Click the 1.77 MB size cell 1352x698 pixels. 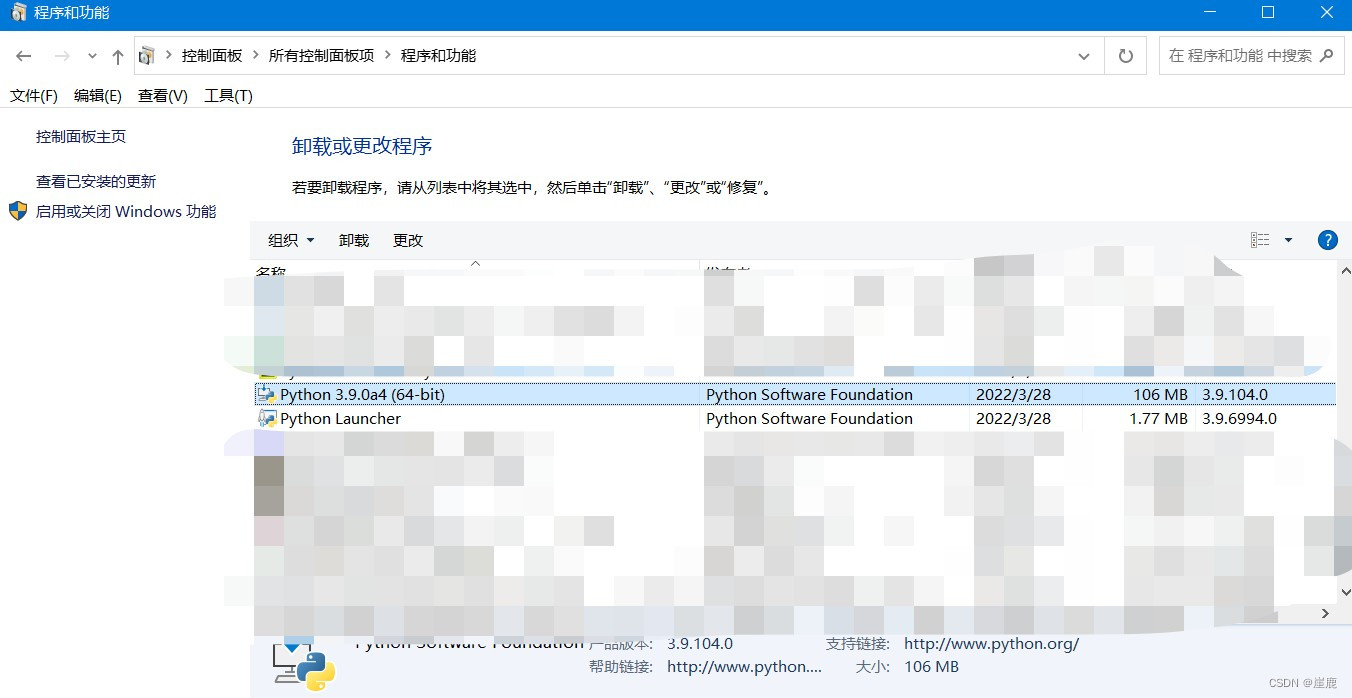coord(1158,418)
